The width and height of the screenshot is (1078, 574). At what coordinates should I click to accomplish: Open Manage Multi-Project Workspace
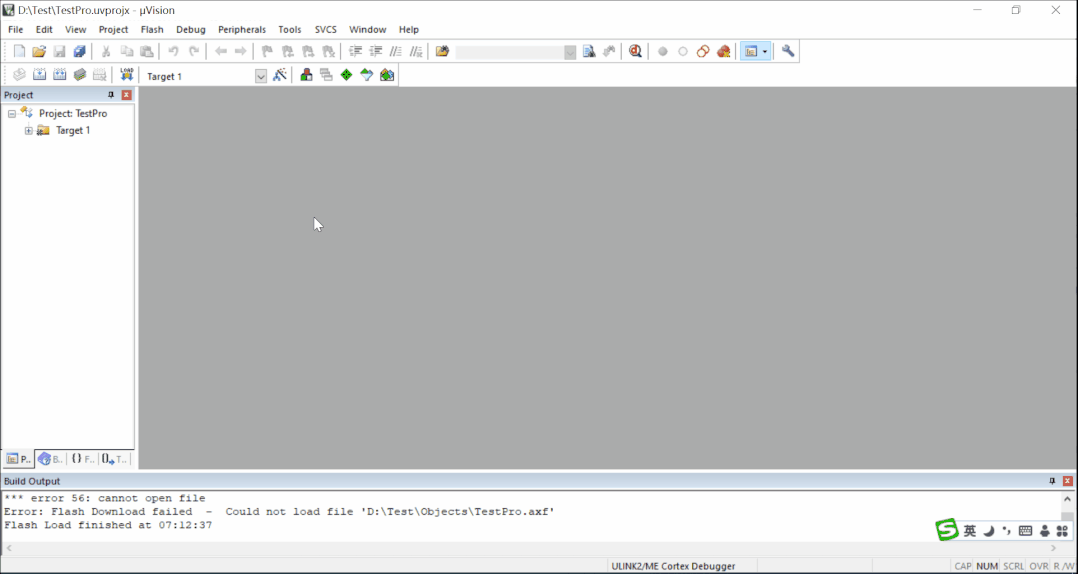(327, 75)
